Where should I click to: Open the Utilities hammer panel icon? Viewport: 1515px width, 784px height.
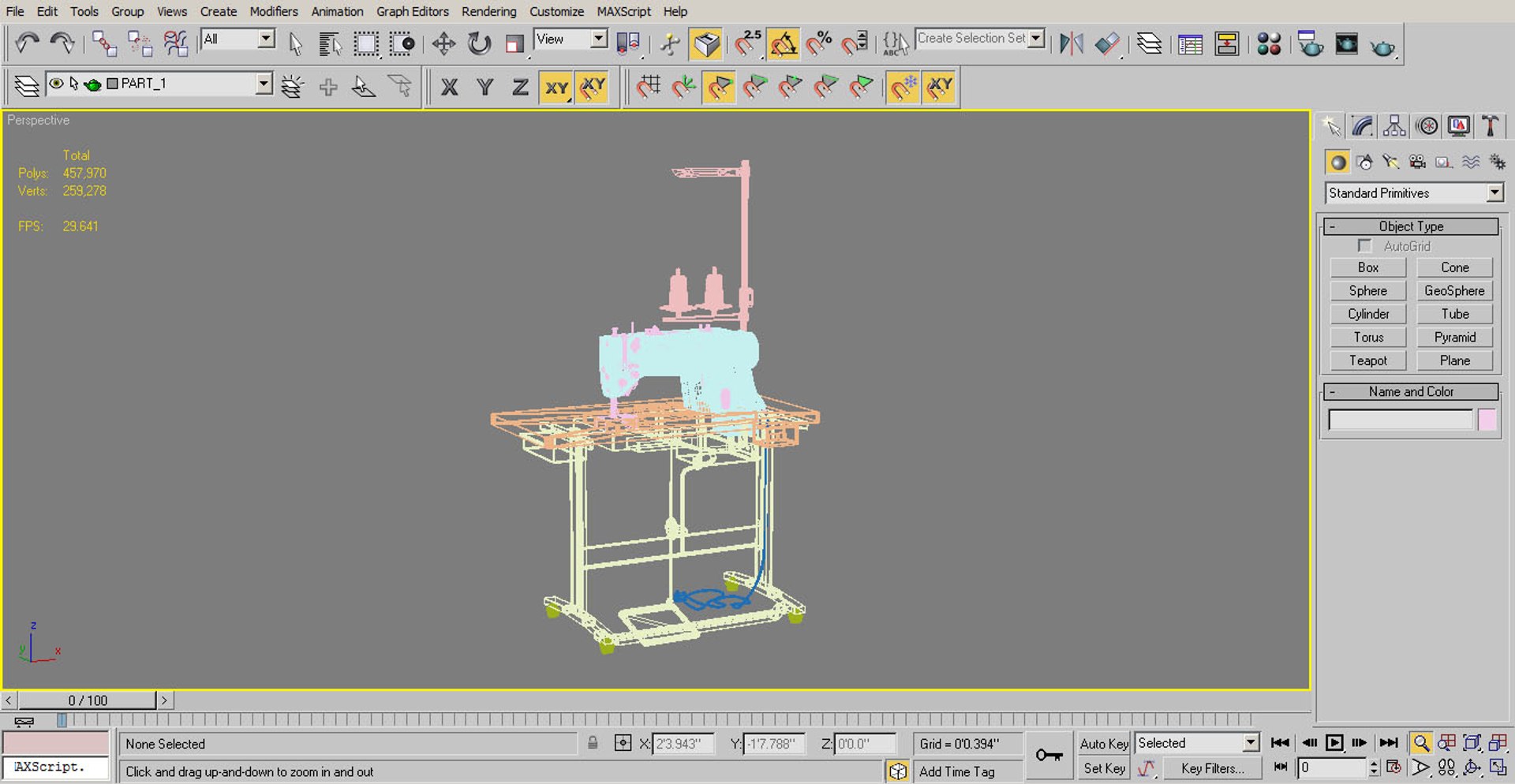(1491, 125)
